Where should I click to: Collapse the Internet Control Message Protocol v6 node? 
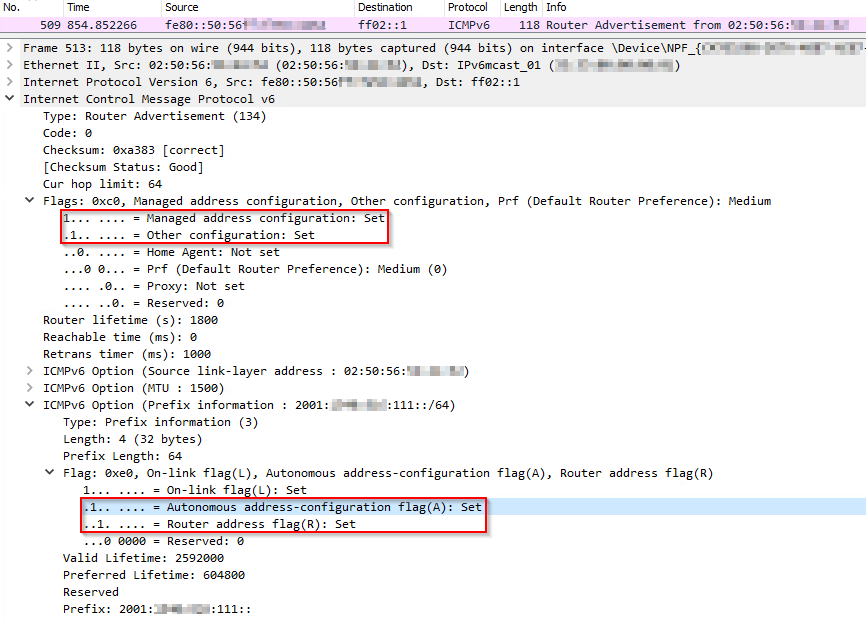click(x=10, y=99)
